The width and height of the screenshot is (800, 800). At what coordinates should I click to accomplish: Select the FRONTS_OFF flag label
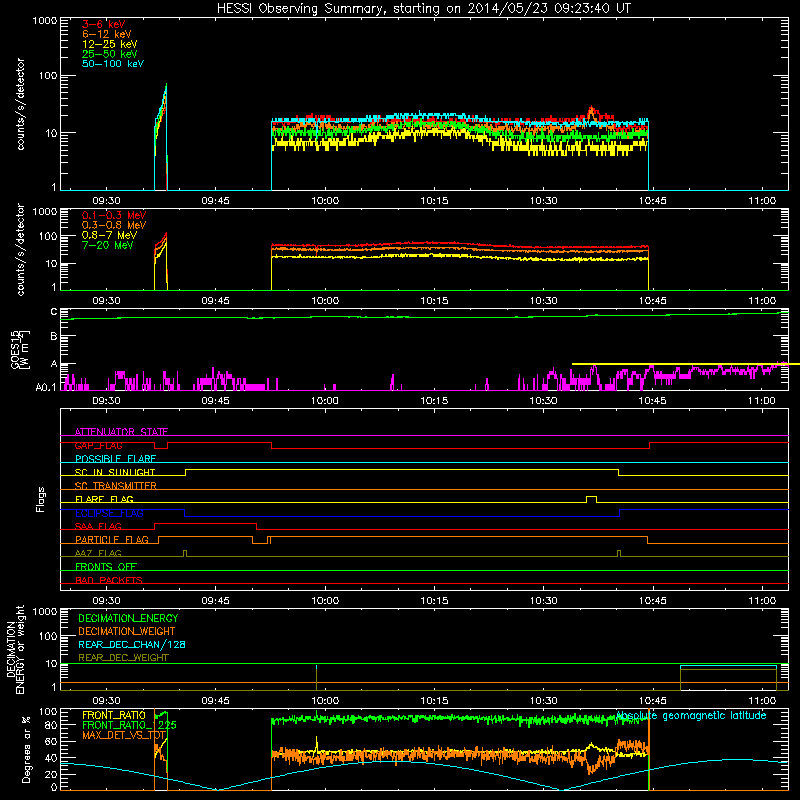106,566
